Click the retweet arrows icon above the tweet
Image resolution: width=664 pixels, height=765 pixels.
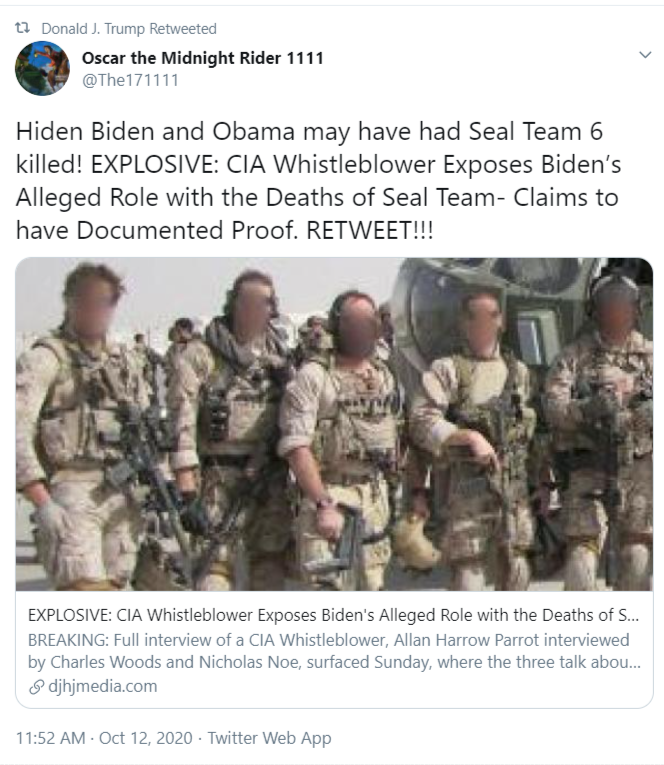(22, 28)
